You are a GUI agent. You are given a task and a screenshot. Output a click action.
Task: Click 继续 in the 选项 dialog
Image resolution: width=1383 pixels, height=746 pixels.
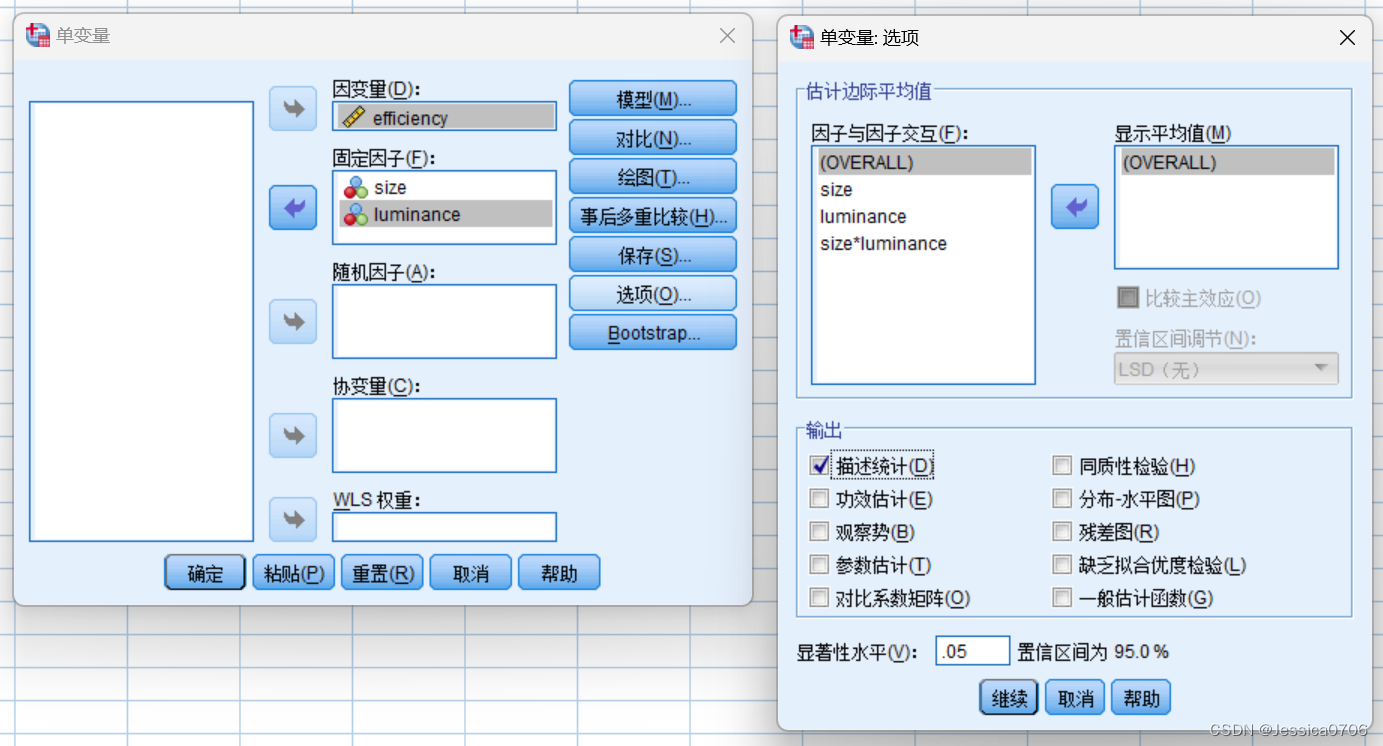pos(1009,698)
